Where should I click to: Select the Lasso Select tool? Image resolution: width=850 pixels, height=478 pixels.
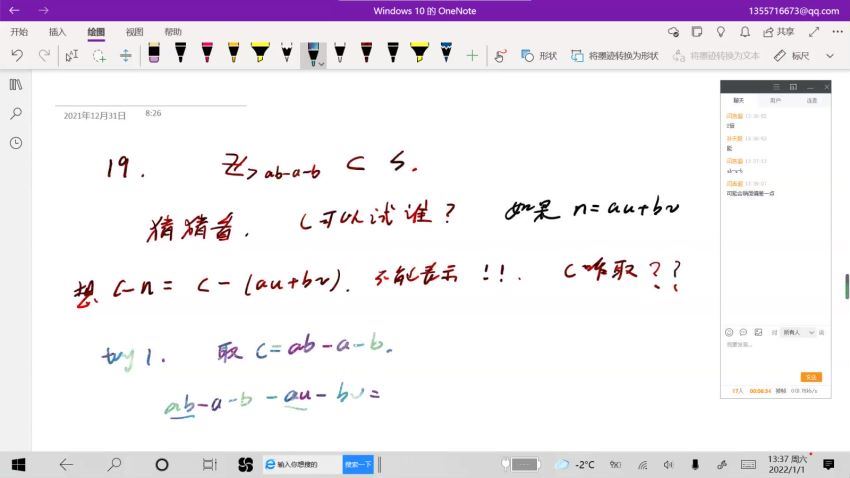[99, 56]
